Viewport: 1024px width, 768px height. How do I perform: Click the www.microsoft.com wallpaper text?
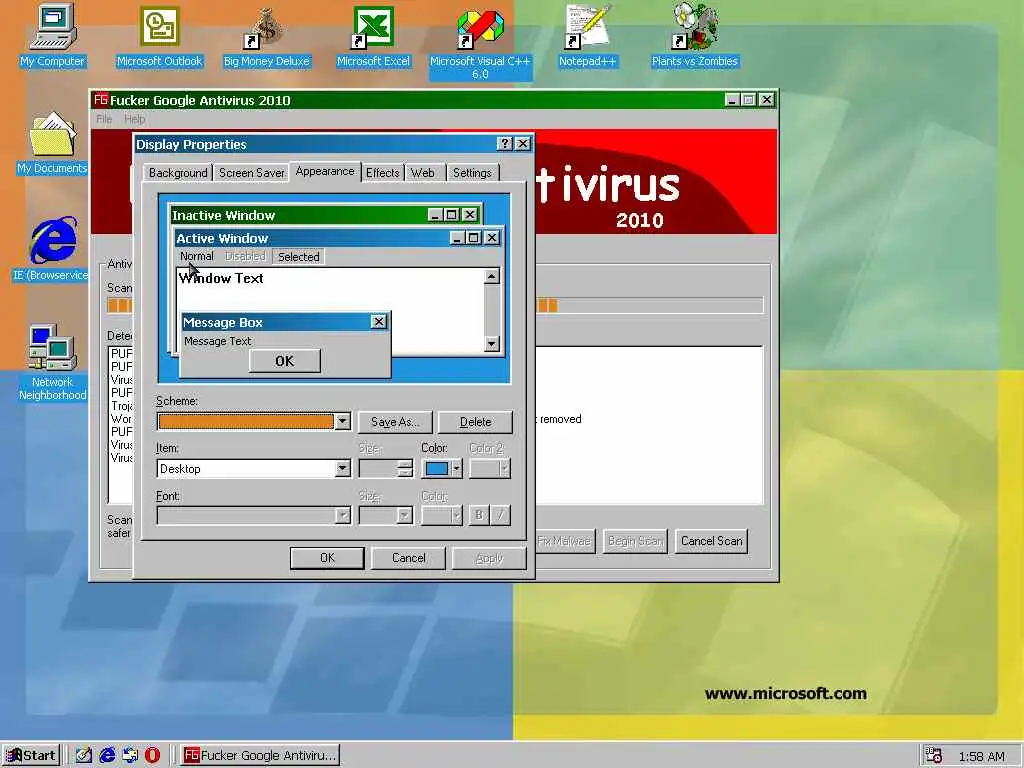tap(786, 694)
